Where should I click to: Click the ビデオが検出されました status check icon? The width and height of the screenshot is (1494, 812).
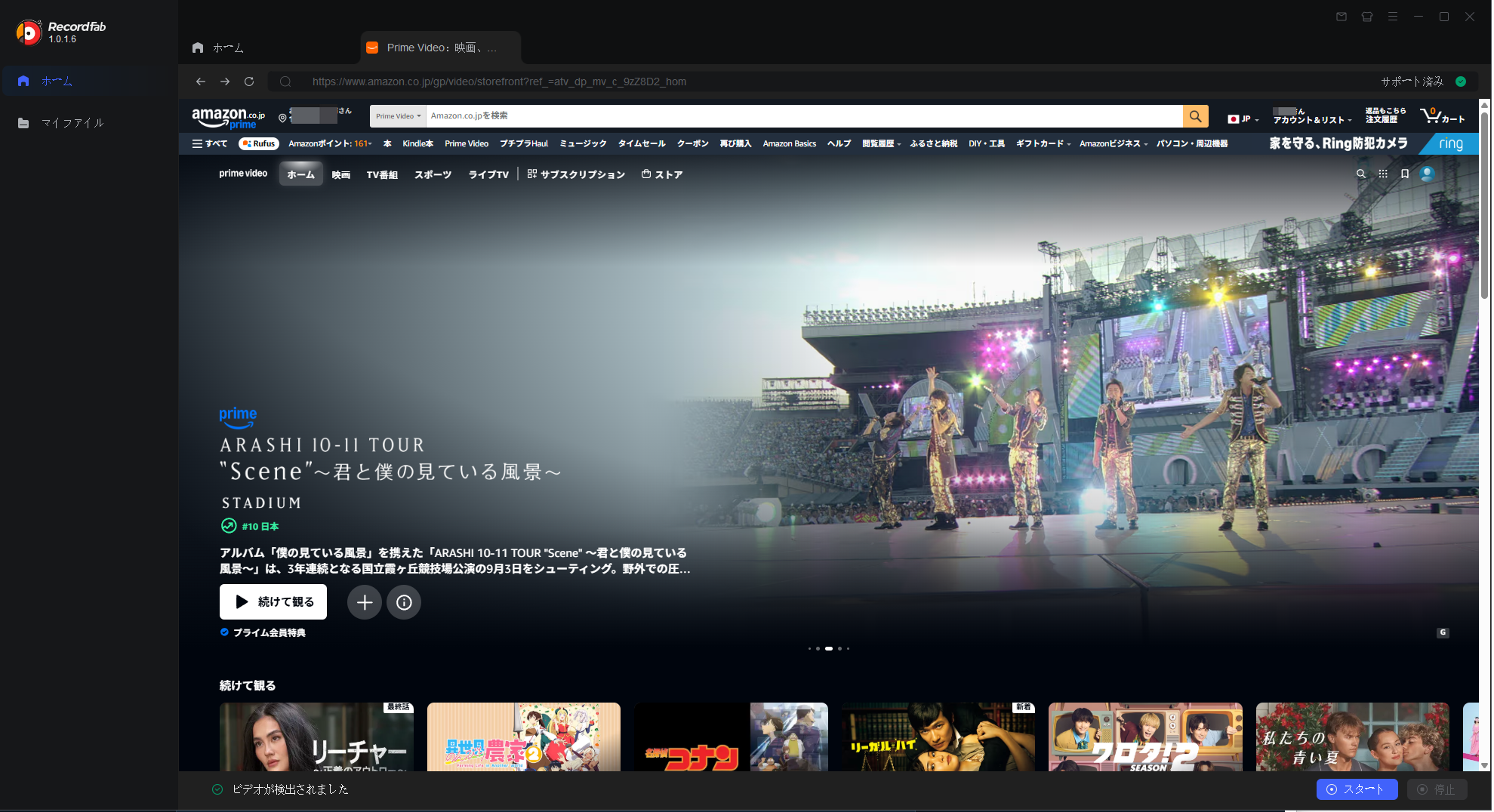point(217,789)
